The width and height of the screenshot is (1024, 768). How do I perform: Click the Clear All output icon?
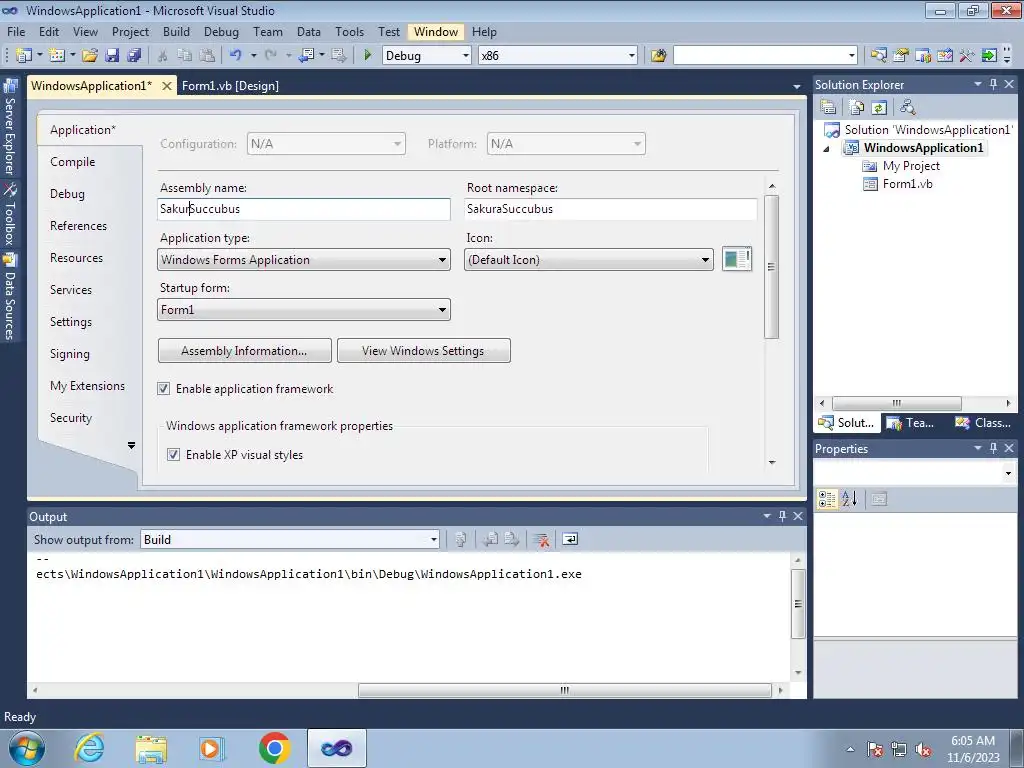(541, 539)
